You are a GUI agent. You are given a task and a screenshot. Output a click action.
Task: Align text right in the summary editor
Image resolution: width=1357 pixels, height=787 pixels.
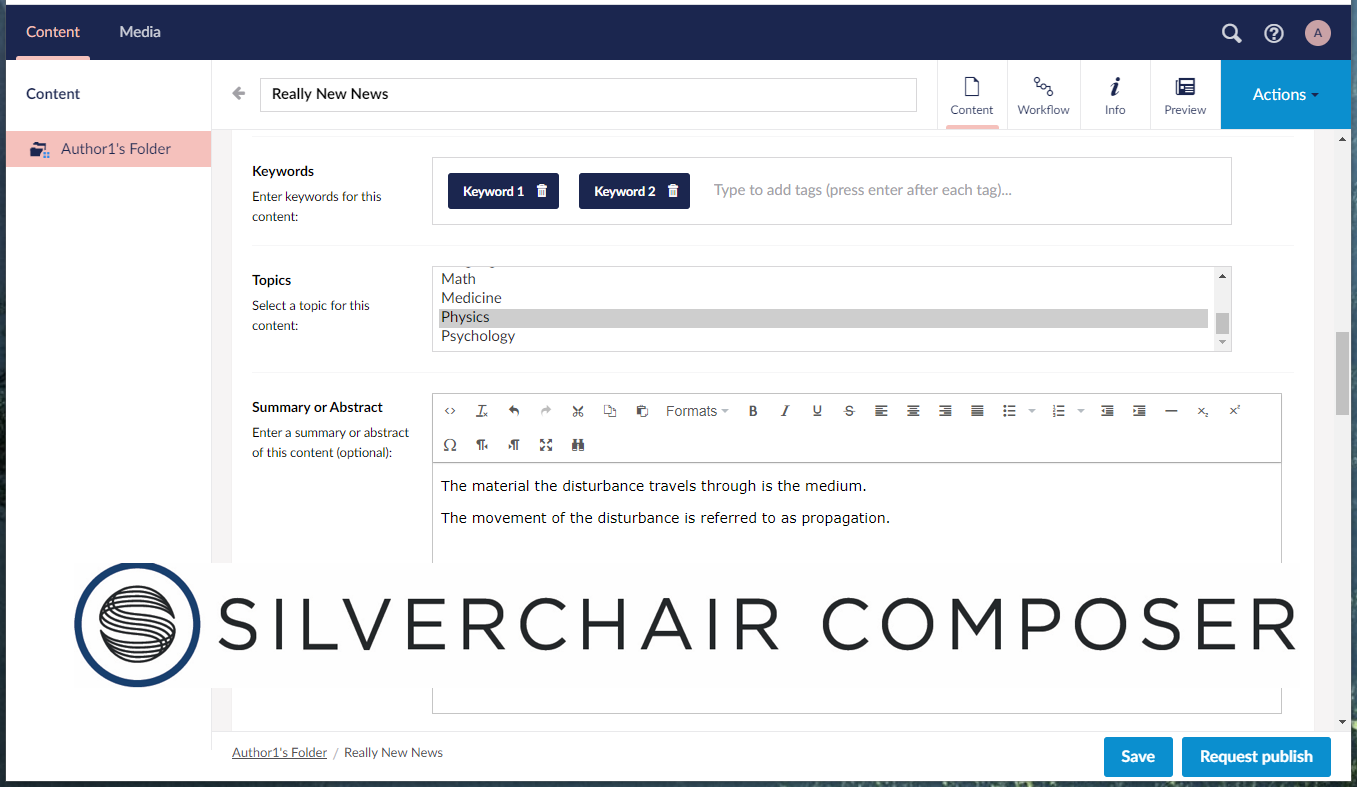pyautogui.click(x=945, y=411)
